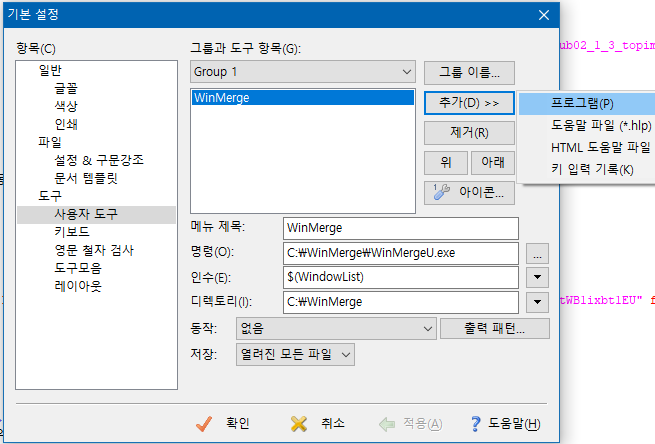Click the 메뉴 제목 input field
This screenshot has width=655, height=444.
[401, 228]
